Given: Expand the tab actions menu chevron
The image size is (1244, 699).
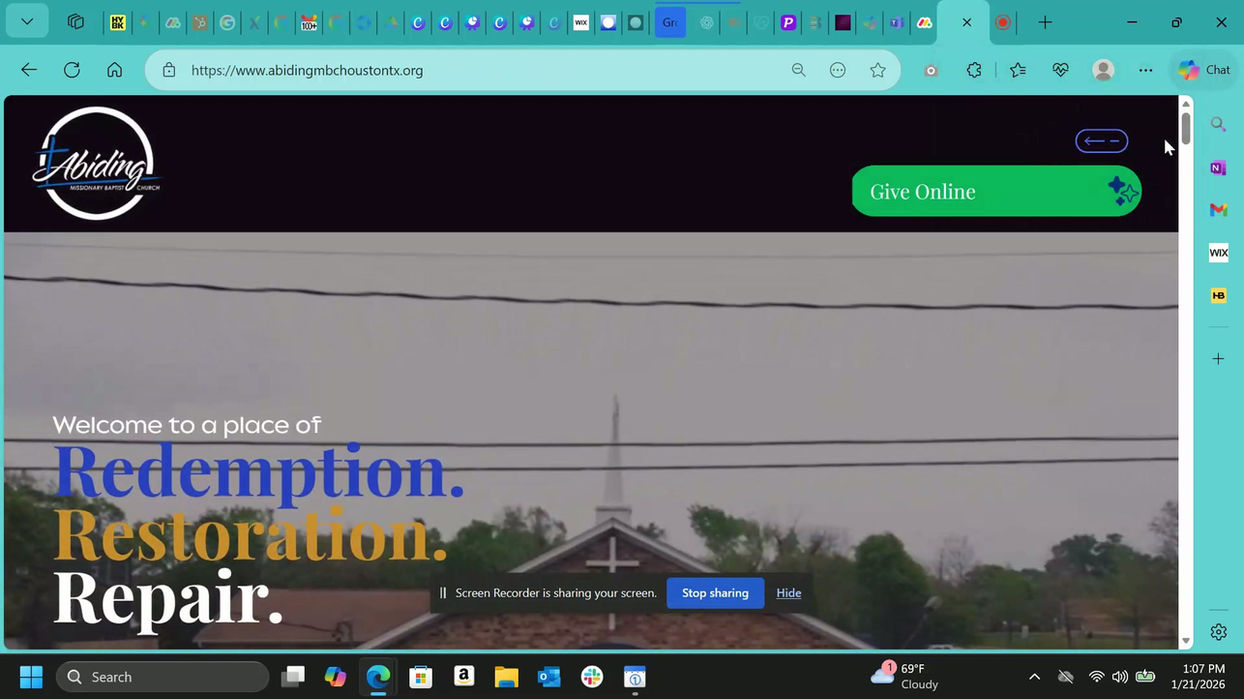Looking at the screenshot, I should pos(27,22).
